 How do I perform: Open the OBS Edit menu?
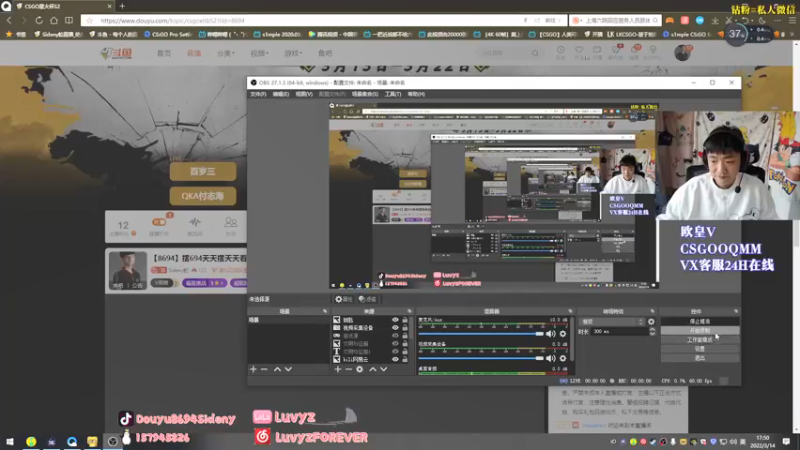click(x=281, y=94)
